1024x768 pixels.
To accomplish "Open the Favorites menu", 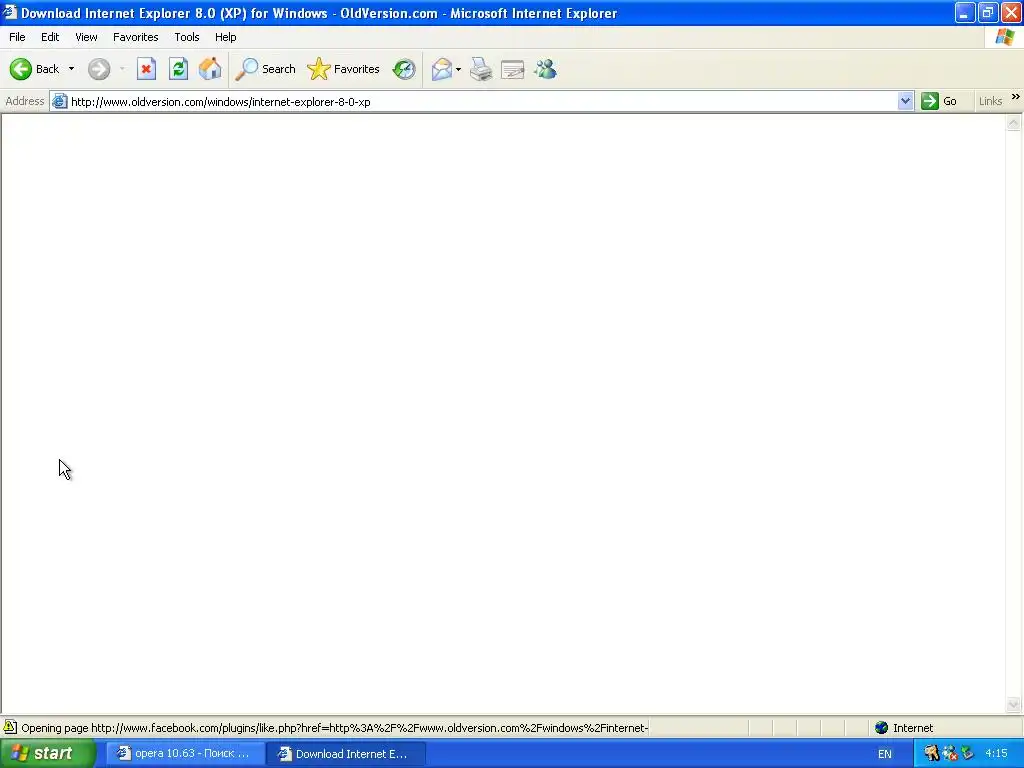I will coord(135,37).
